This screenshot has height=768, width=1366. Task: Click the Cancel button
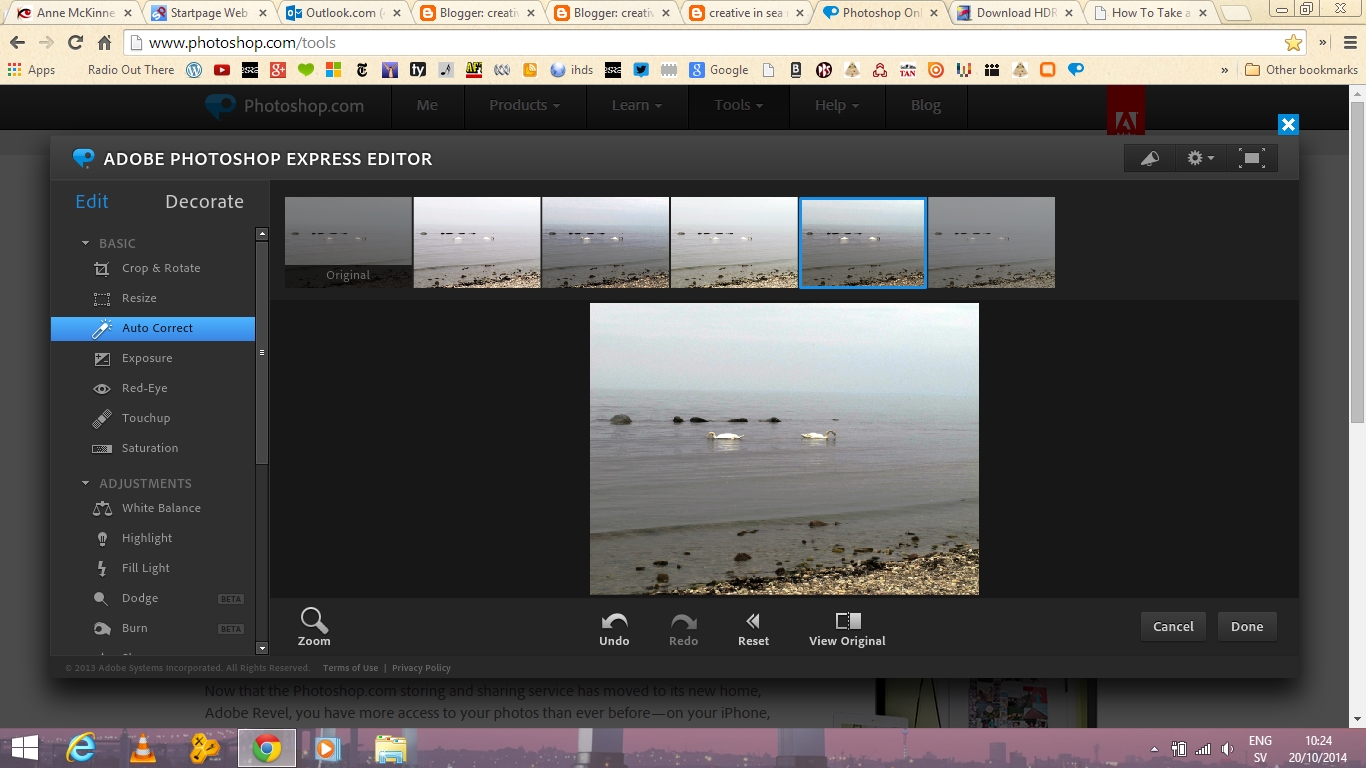(x=1173, y=627)
